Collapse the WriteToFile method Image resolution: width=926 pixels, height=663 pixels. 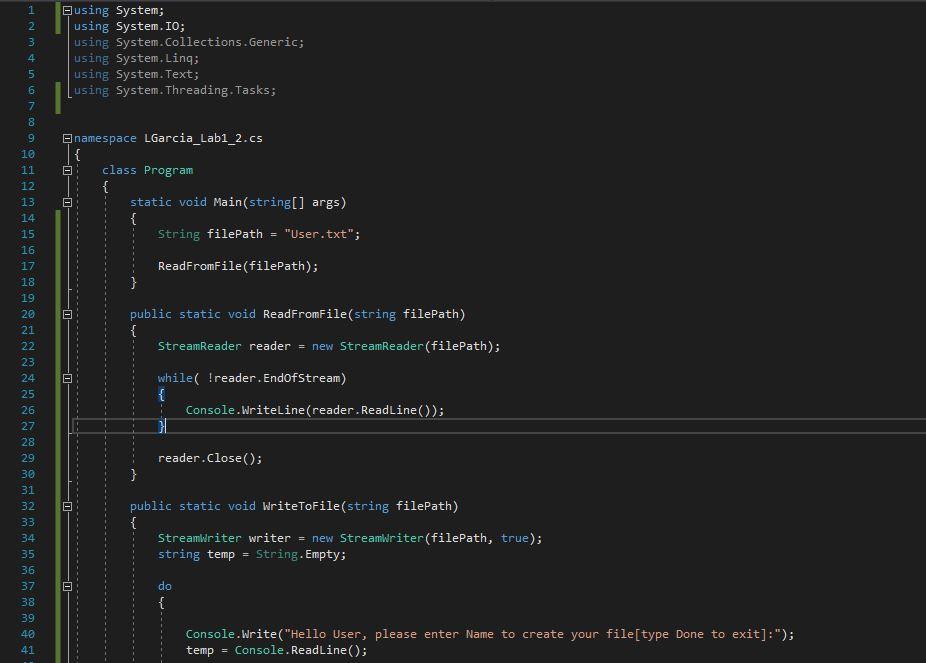pyautogui.click(x=66, y=506)
